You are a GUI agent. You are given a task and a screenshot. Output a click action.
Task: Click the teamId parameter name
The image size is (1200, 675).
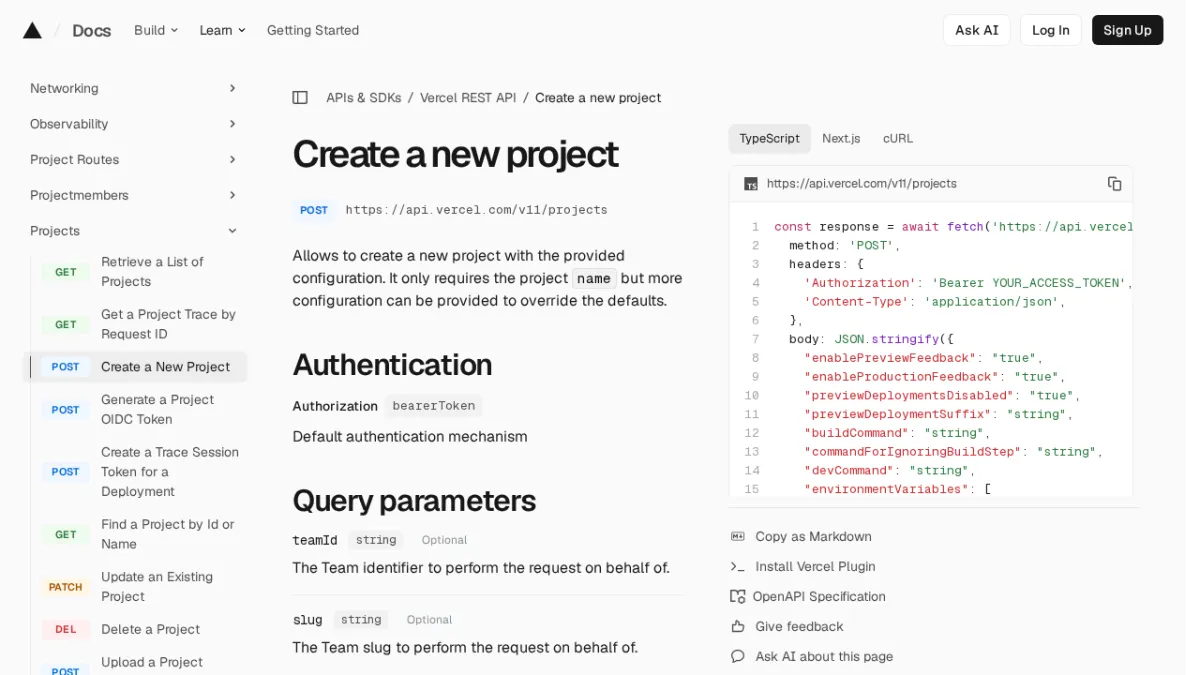coord(314,540)
